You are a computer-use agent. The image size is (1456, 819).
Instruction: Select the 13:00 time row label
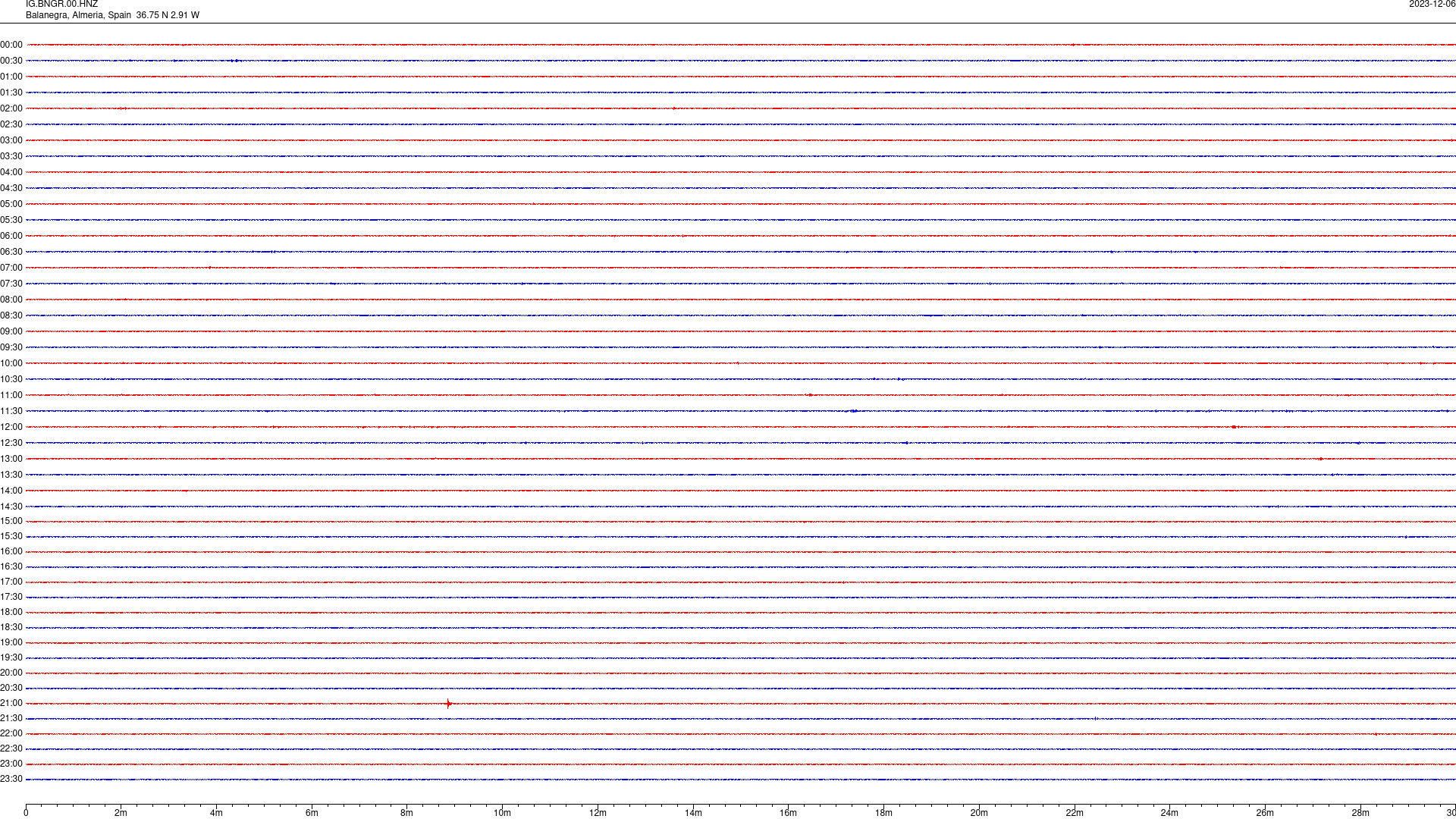coord(11,459)
